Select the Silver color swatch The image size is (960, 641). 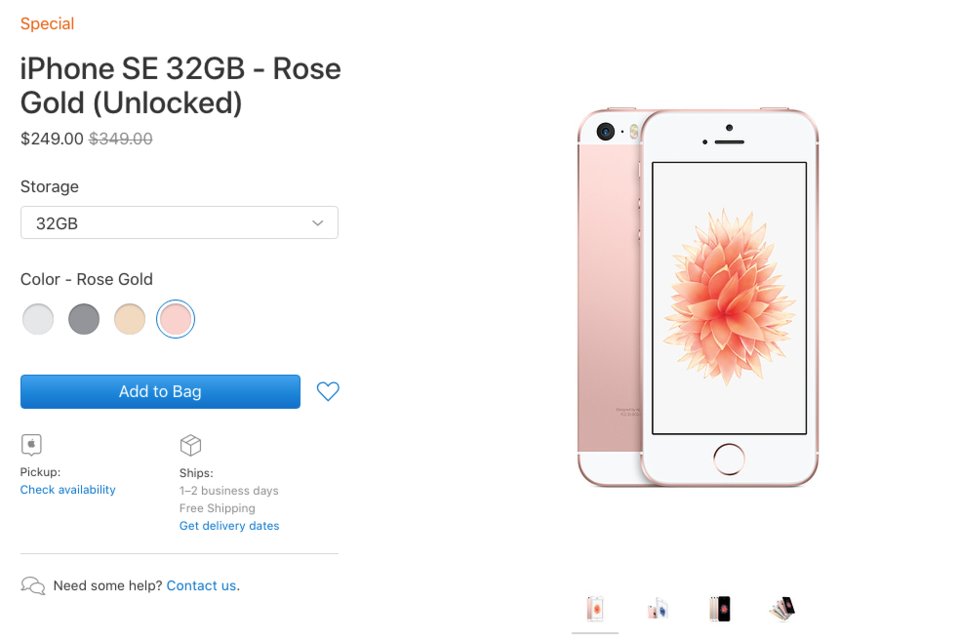point(38,319)
